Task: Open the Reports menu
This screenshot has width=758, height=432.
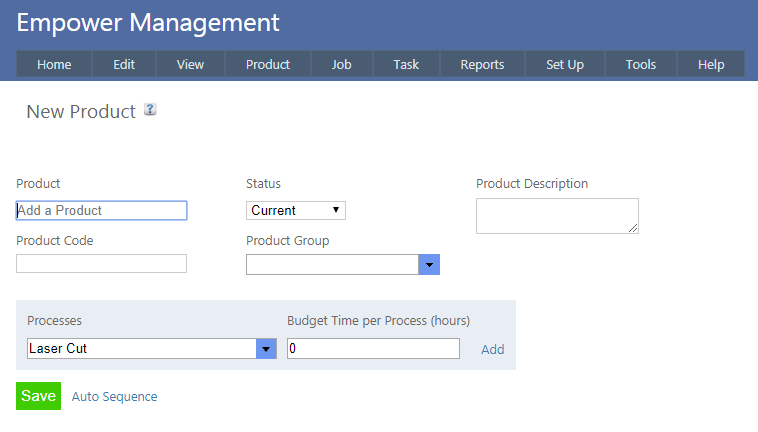Action: 482,64
